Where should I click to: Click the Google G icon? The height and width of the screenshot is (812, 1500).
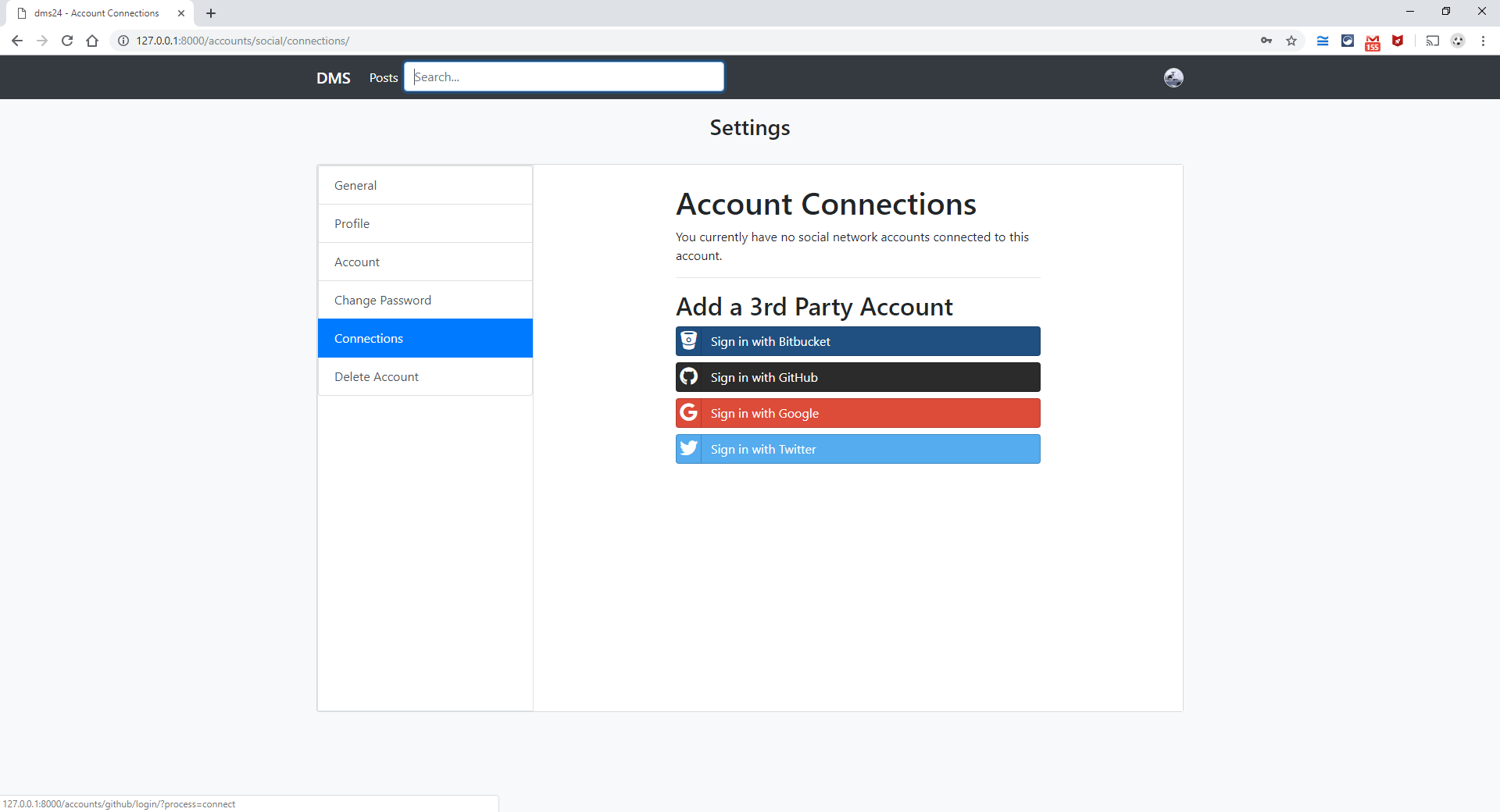pyautogui.click(x=688, y=413)
